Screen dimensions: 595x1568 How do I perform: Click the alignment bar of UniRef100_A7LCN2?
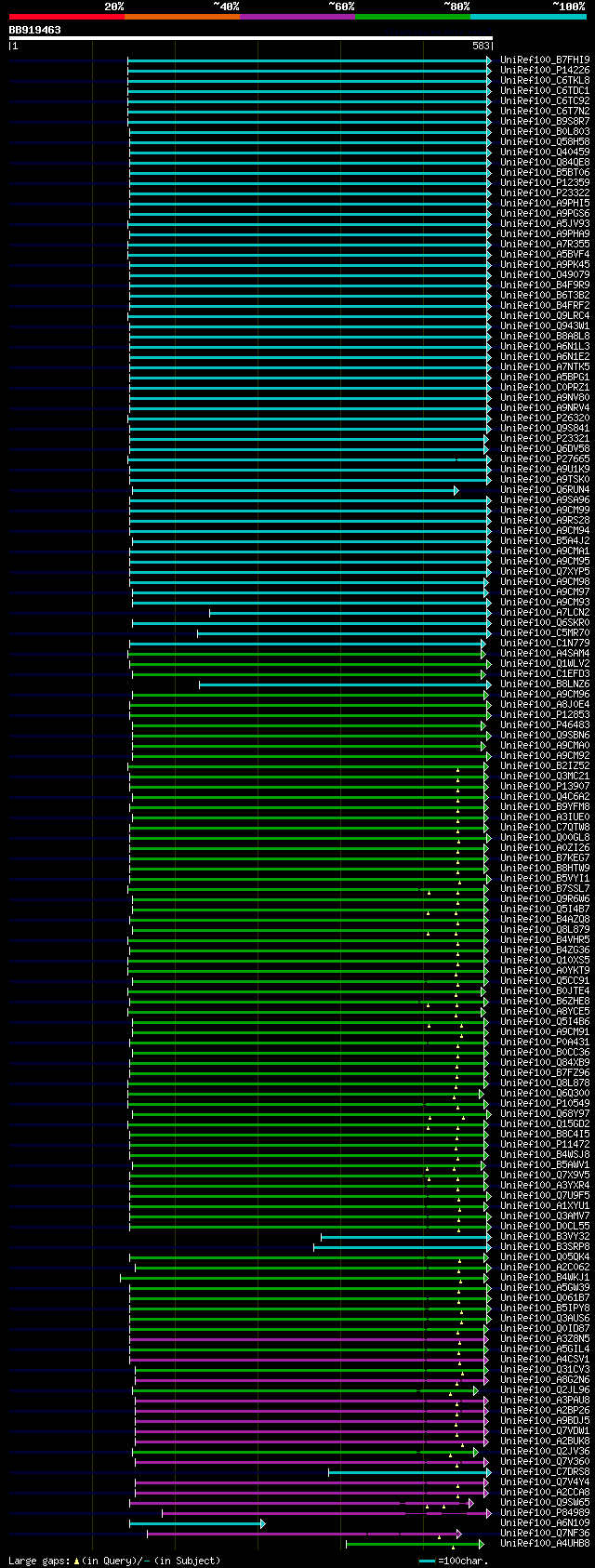(350, 612)
